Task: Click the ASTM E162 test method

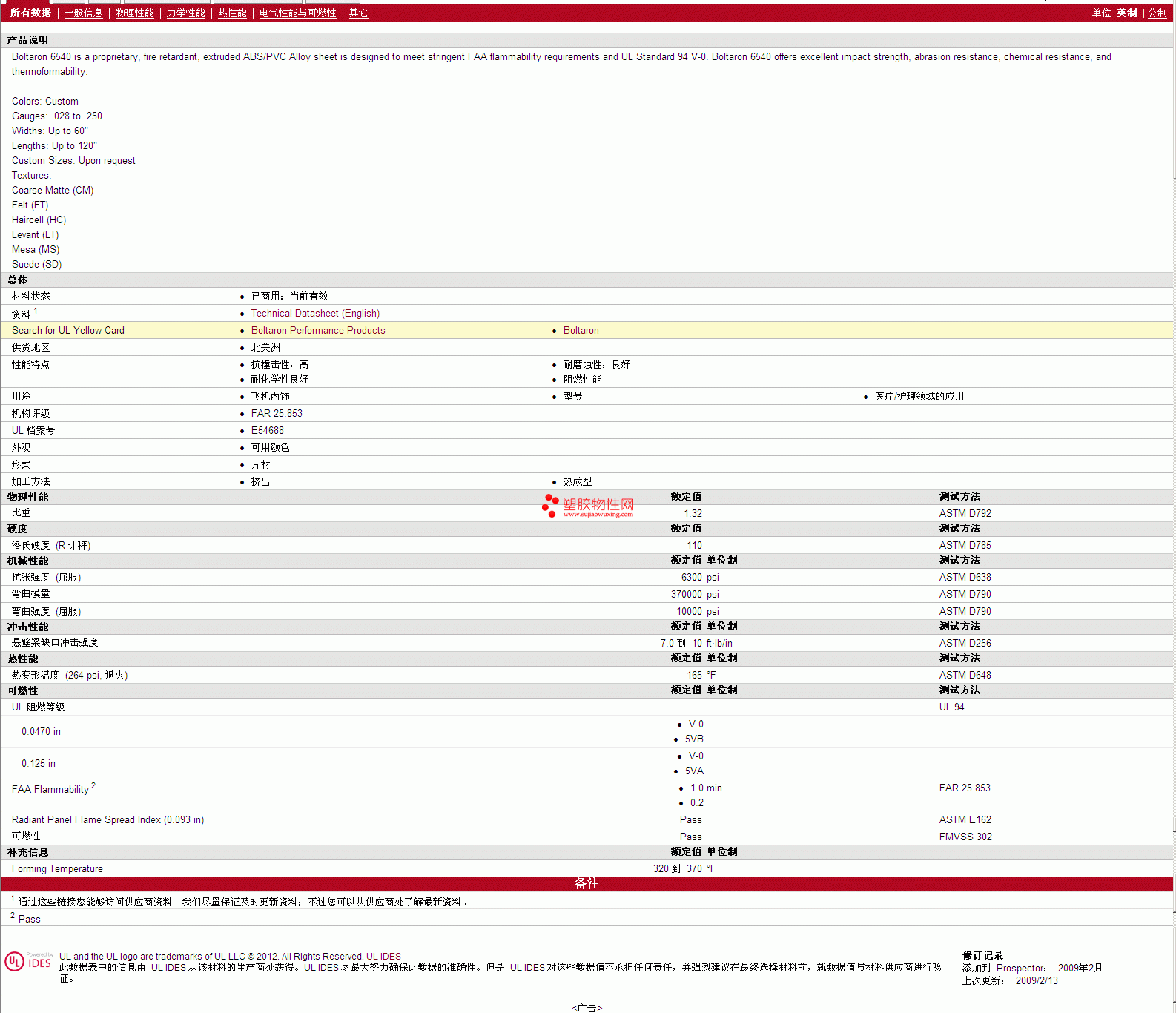Action: pos(965,820)
